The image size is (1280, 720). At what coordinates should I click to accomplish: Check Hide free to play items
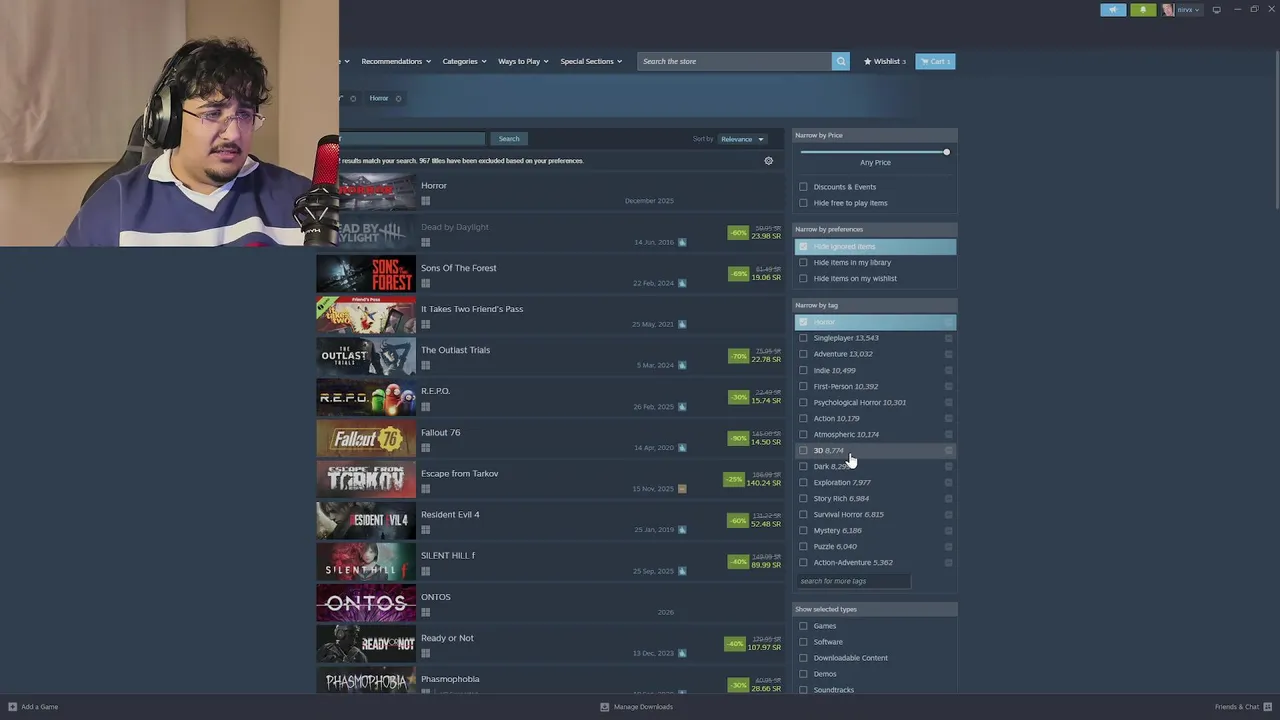tap(803, 203)
